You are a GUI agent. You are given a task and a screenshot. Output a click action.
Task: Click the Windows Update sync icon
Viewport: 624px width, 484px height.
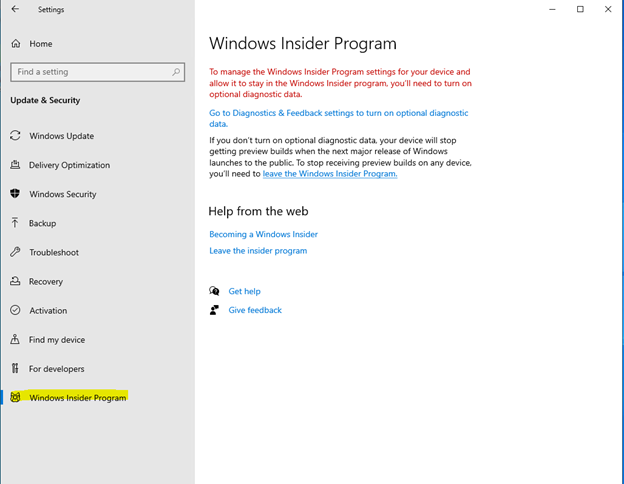click(15, 135)
